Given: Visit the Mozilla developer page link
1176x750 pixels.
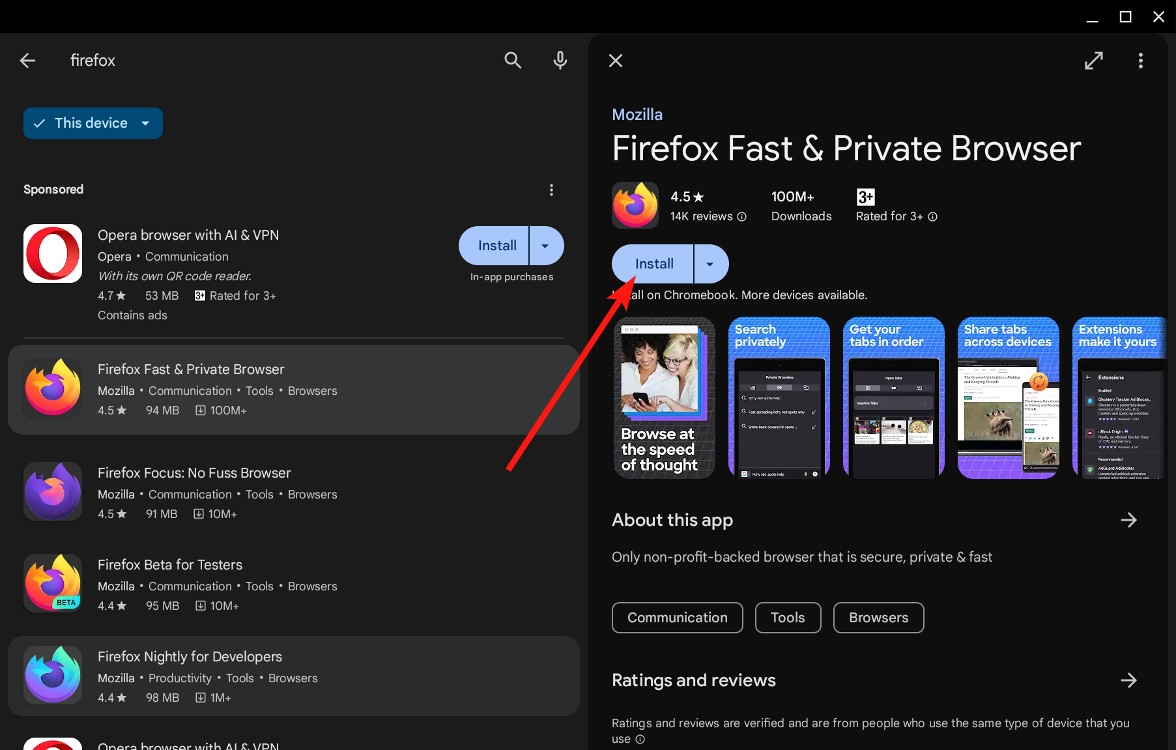Looking at the screenshot, I should (x=637, y=114).
